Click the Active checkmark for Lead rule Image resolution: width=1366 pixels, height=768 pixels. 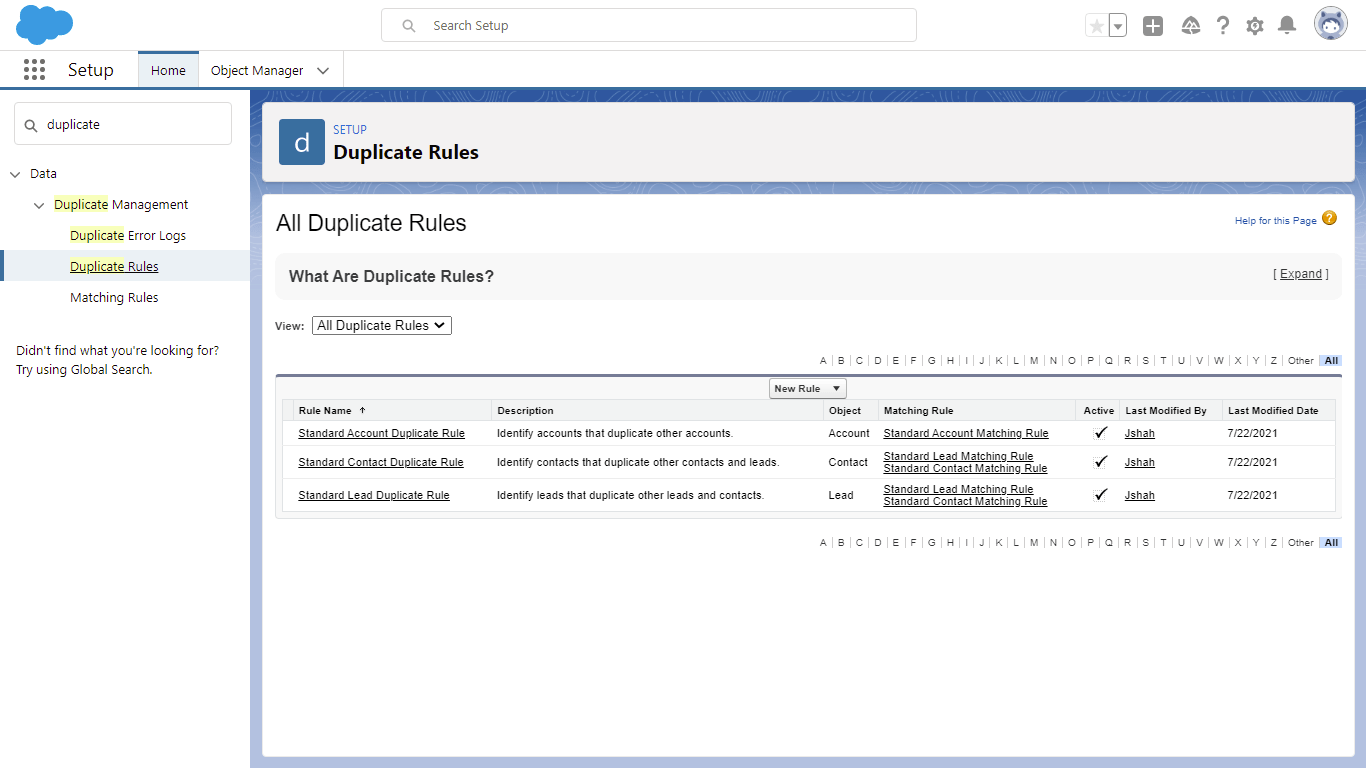(1100, 494)
